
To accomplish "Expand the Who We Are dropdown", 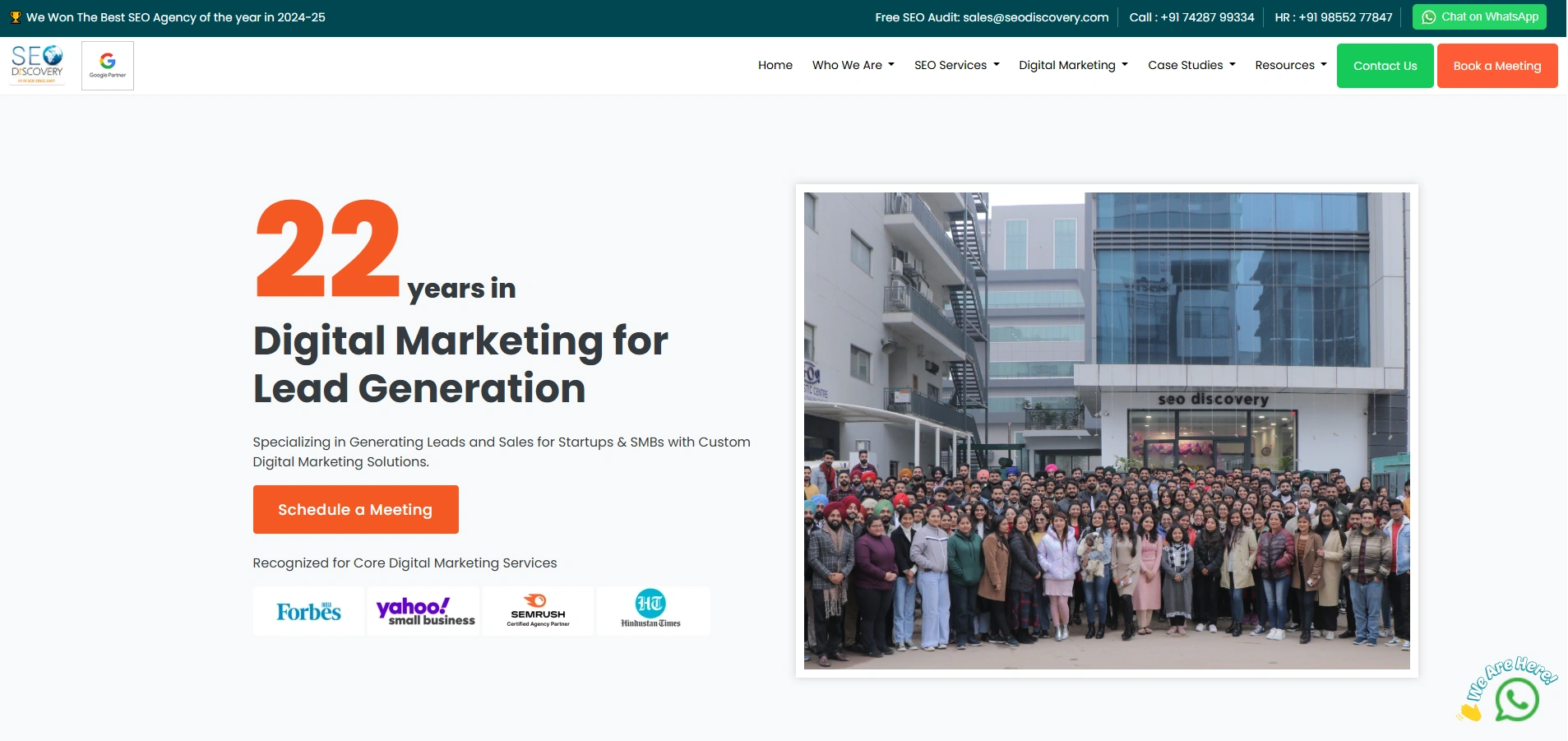I will pyautogui.click(x=853, y=65).
